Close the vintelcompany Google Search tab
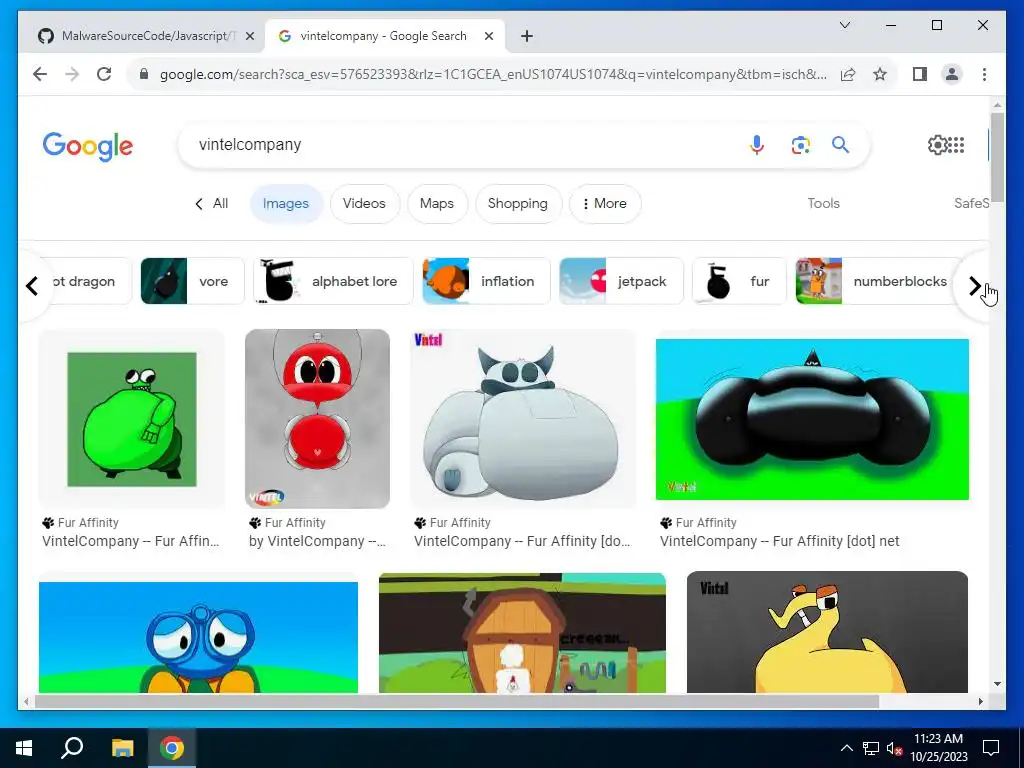This screenshot has height=768, width=1024. tap(488, 36)
